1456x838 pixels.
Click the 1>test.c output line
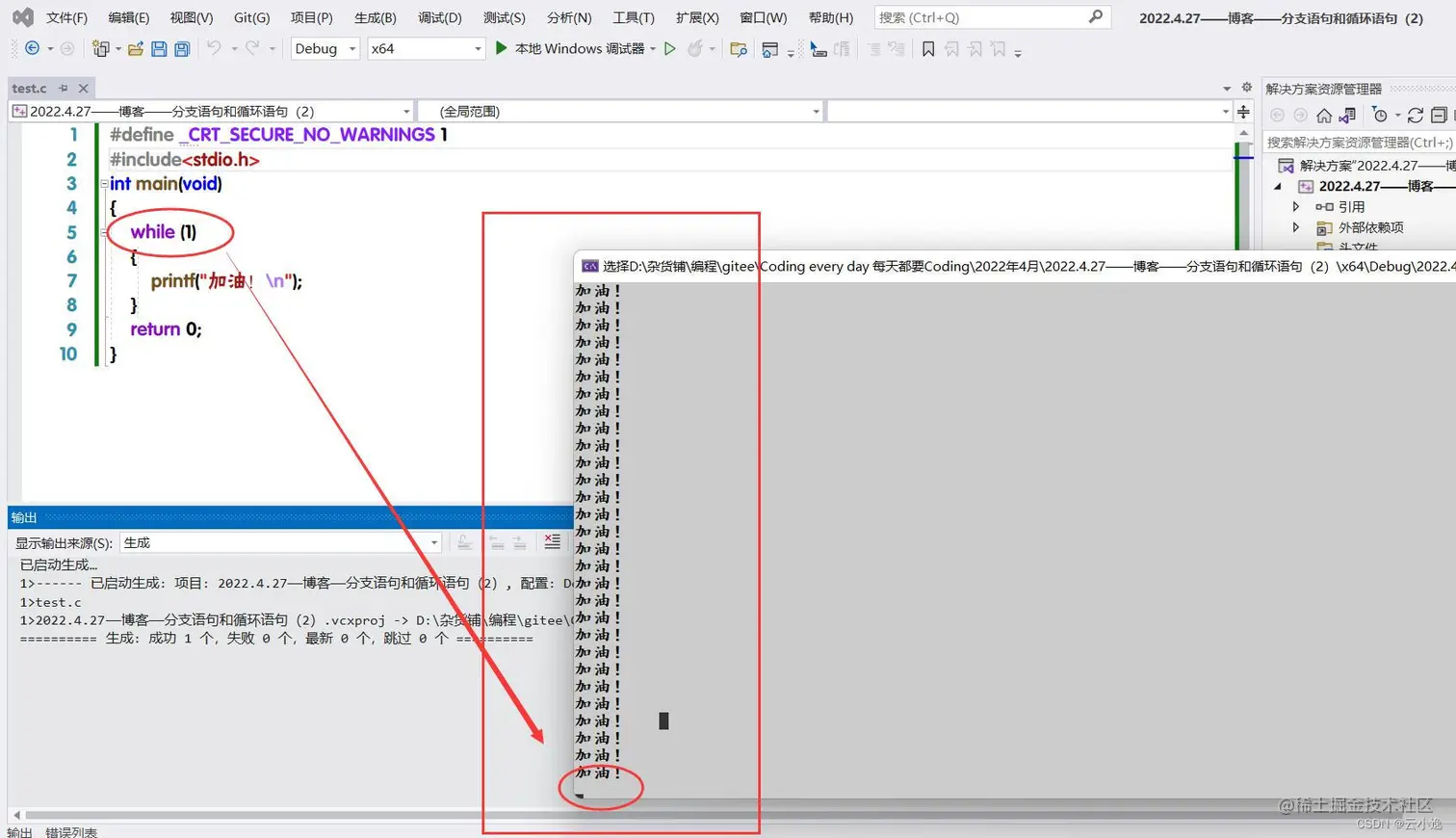pos(51,602)
